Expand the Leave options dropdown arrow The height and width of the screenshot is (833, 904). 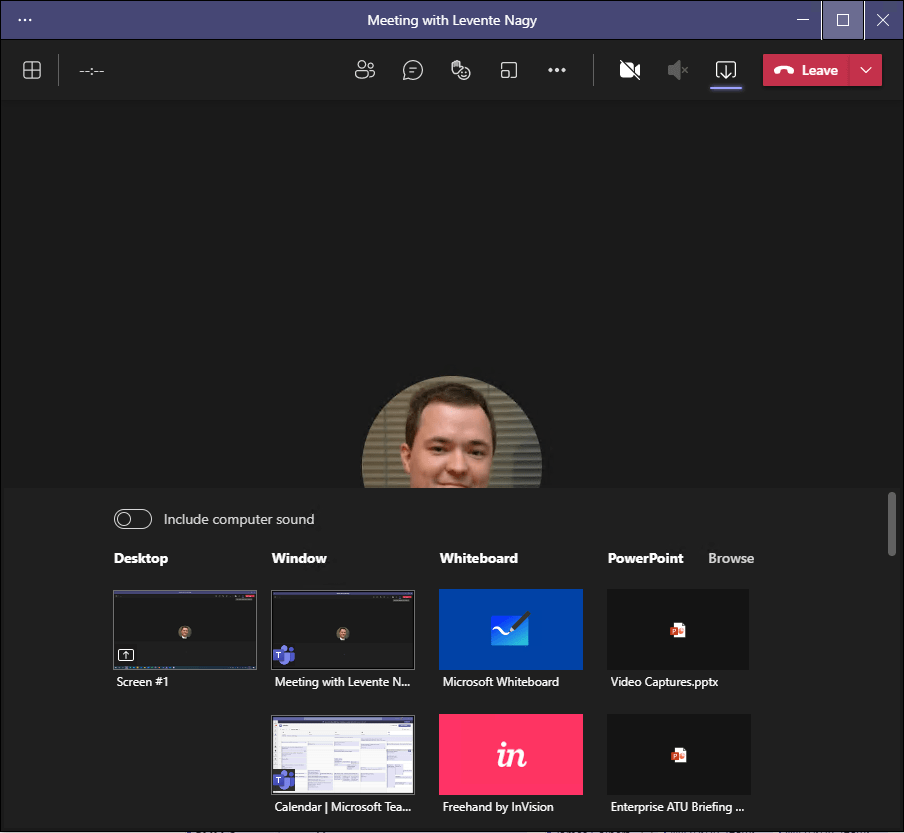point(865,70)
